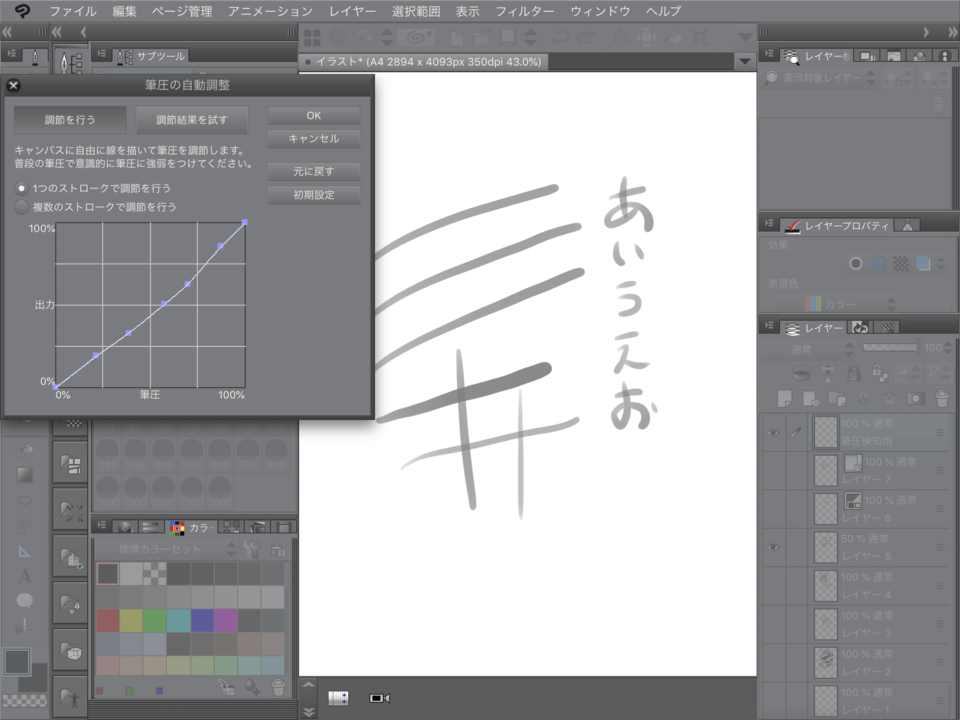Click the Clip Studio logo icon
960x720 pixels.
click(x=21, y=11)
